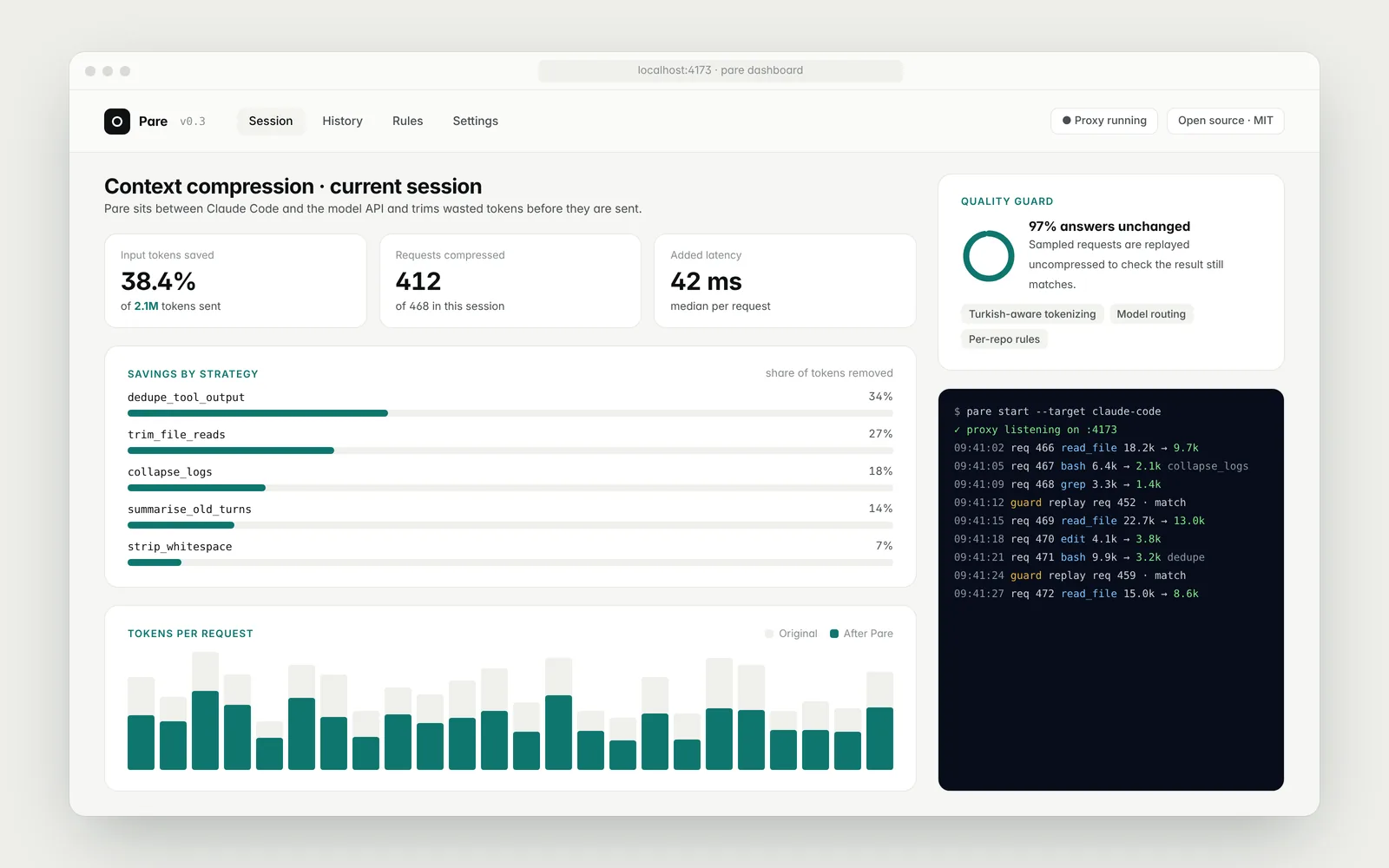Click the TOKENS PER REQUEST heading
The image size is (1389, 868).
[190, 634]
